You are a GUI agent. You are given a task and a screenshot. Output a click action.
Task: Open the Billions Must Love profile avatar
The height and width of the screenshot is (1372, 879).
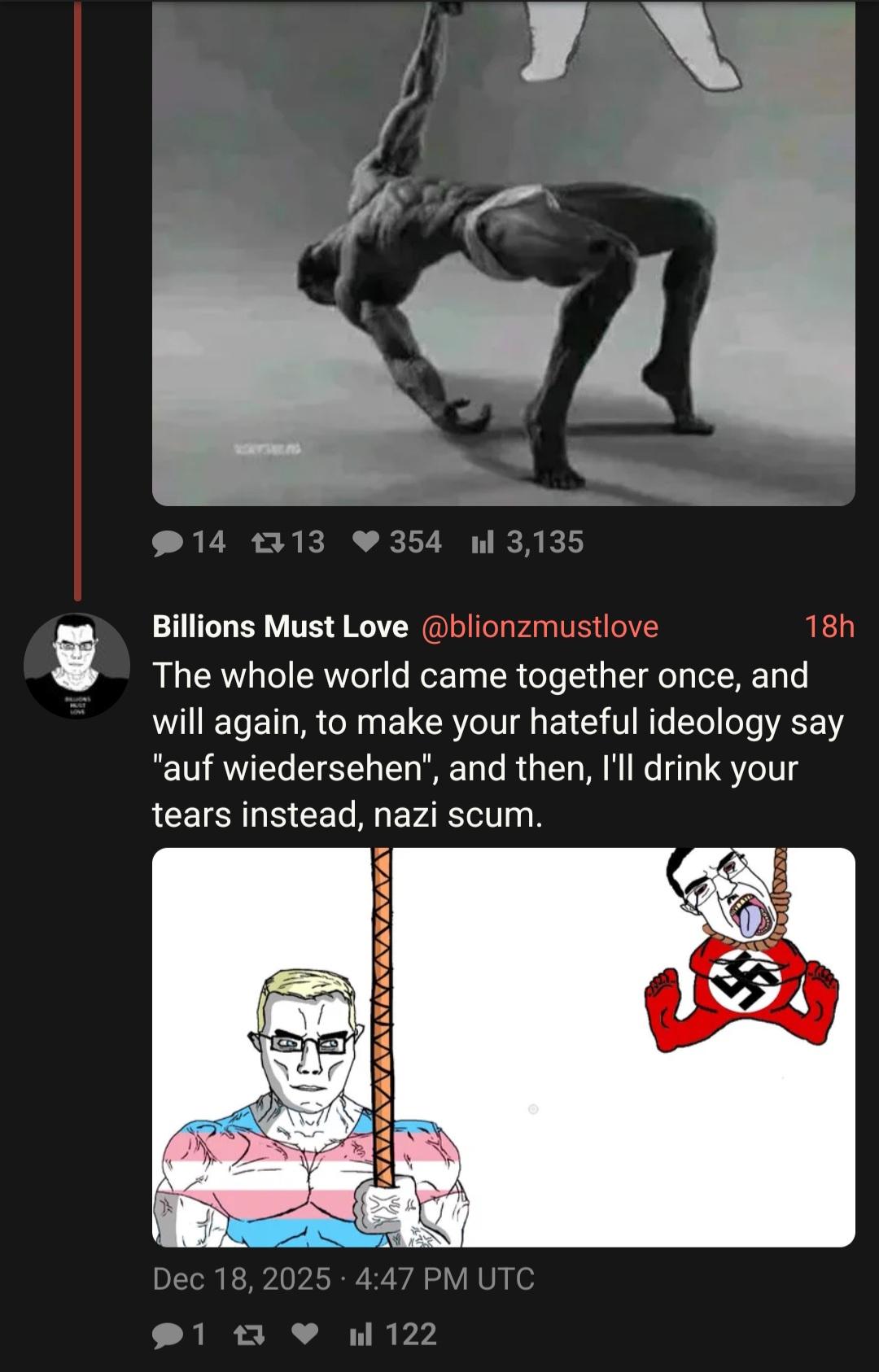(77, 666)
